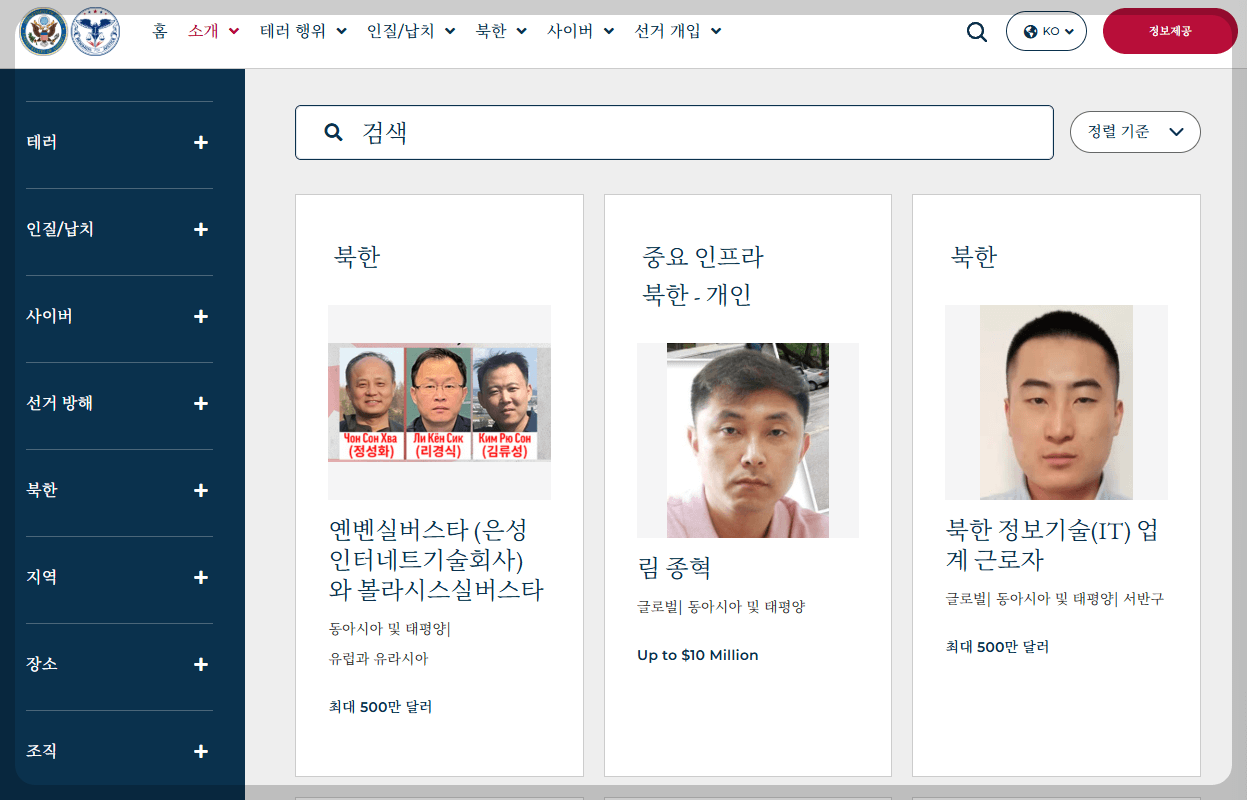1247x800 pixels.
Task: Expand the 사이버 sidebar filter section
Action: pos(200,316)
